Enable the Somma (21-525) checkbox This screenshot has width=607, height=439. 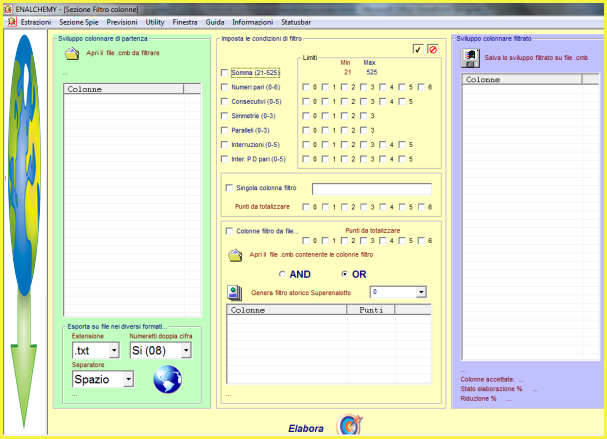tap(224, 72)
